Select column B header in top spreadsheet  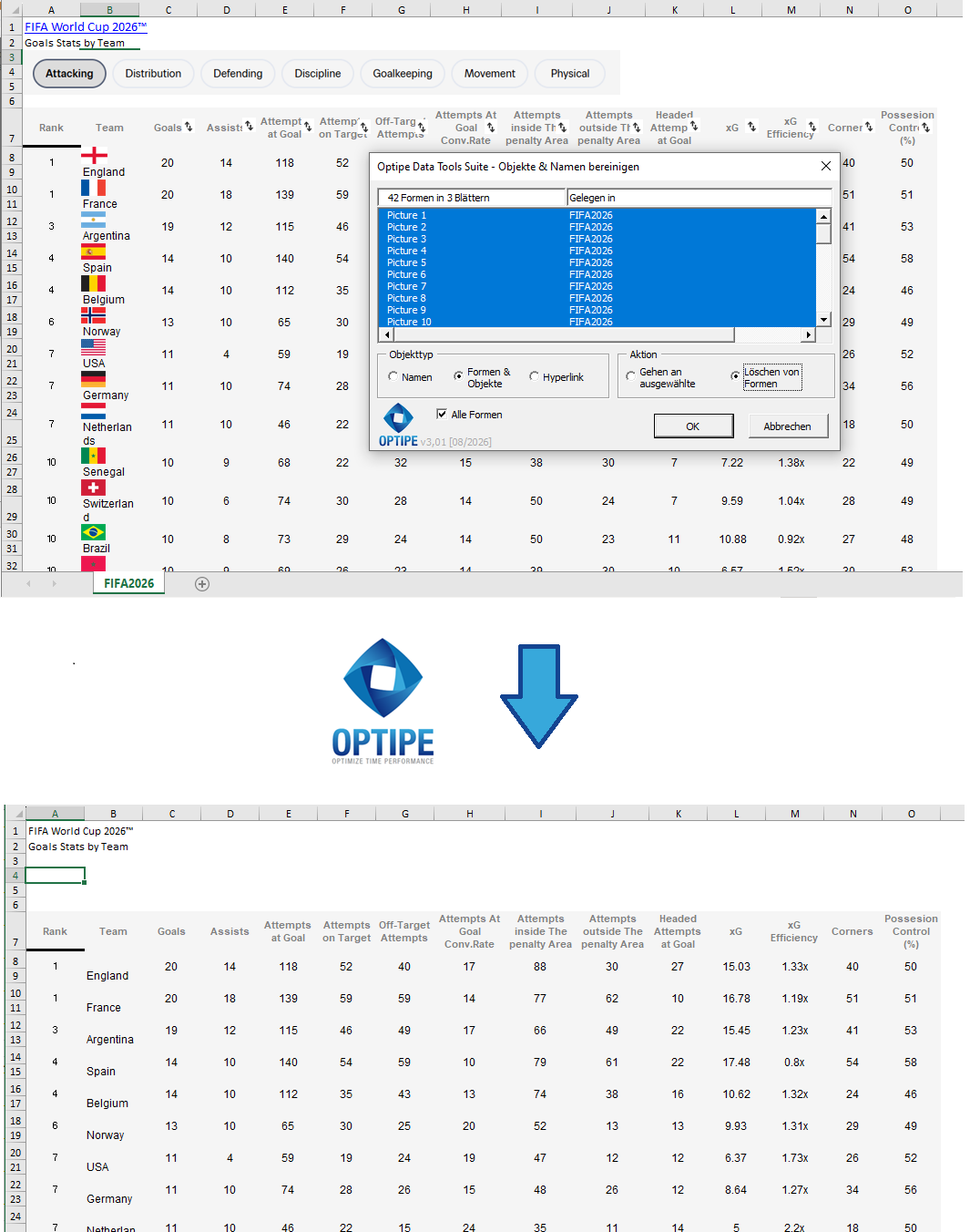[x=109, y=10]
